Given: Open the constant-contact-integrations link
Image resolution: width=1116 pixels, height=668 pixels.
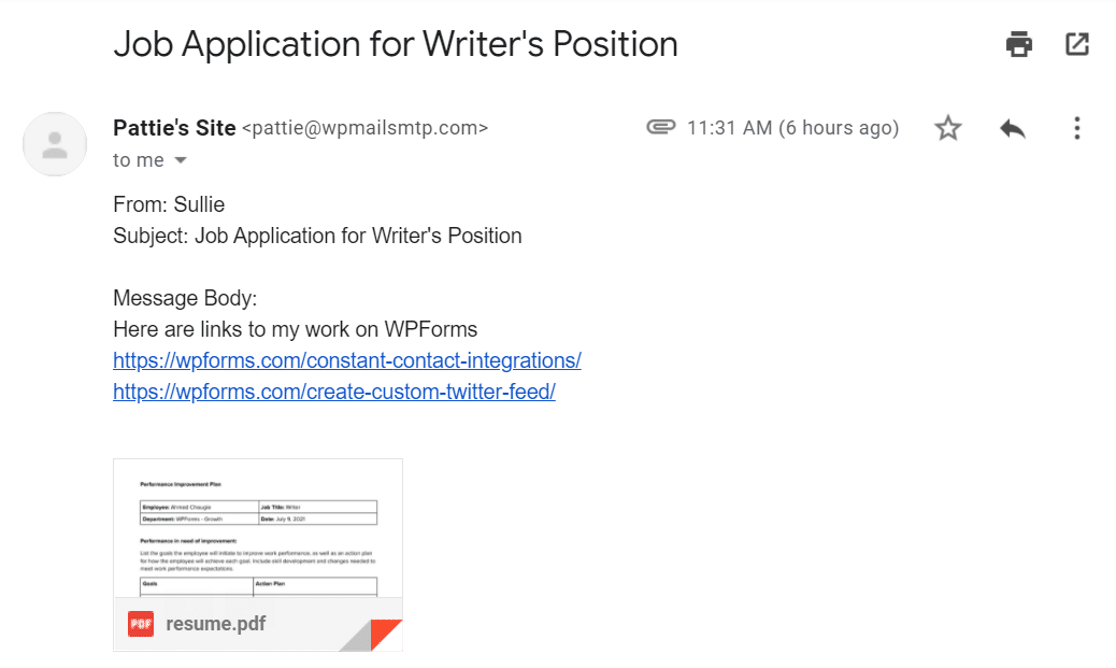Looking at the screenshot, I should coord(347,360).
